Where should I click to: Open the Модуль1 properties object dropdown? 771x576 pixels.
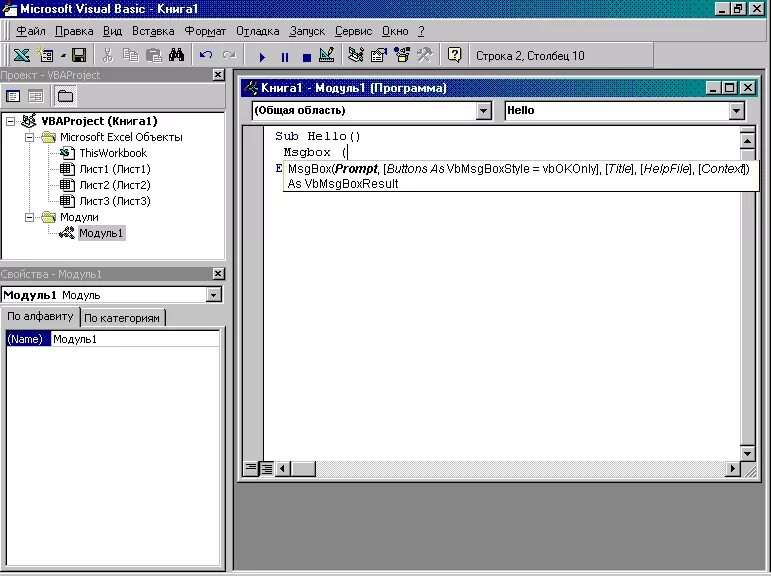point(213,295)
